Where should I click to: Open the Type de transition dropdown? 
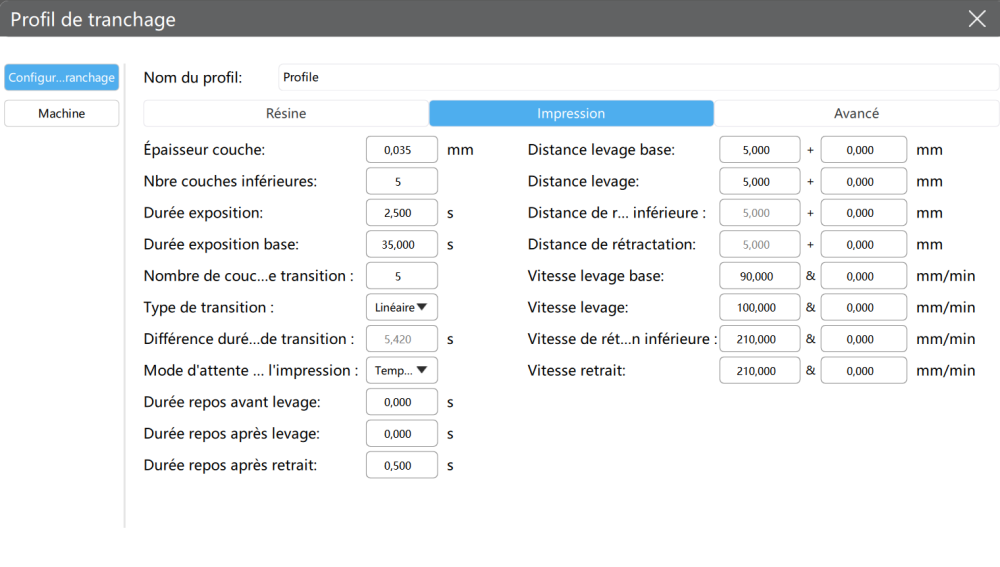click(x=402, y=307)
